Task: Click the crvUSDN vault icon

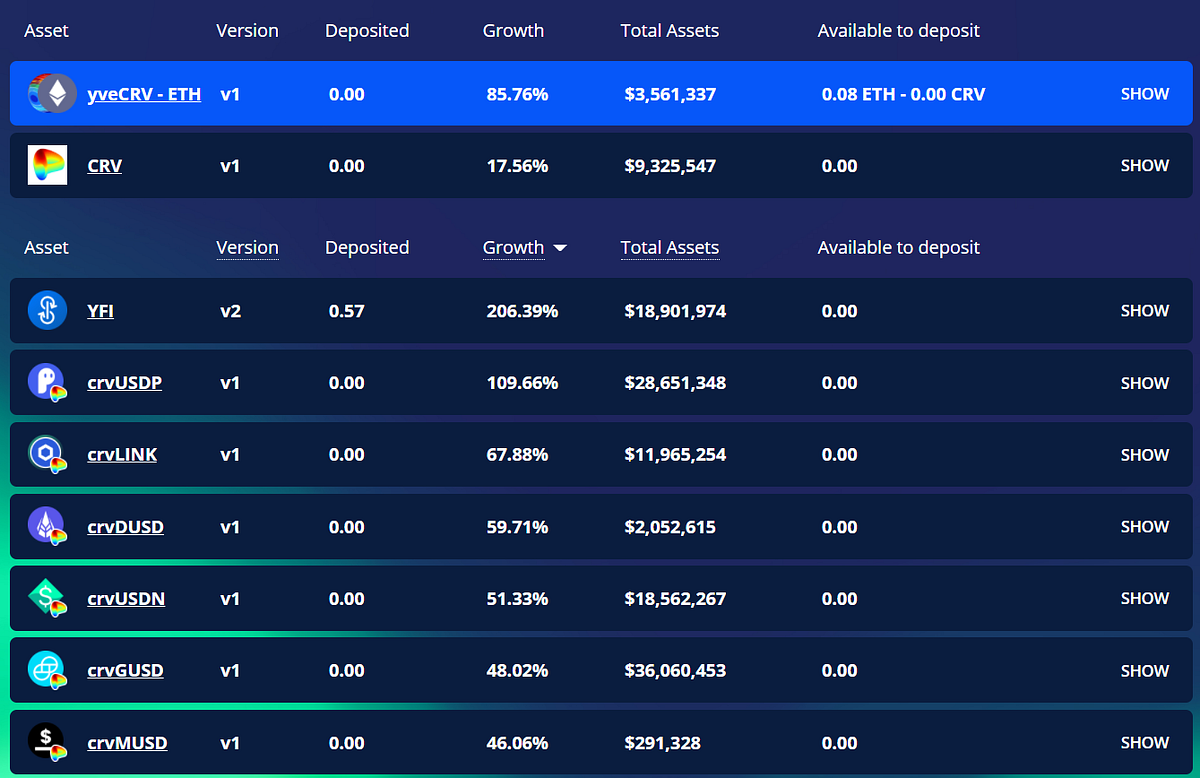Action: coord(47,599)
